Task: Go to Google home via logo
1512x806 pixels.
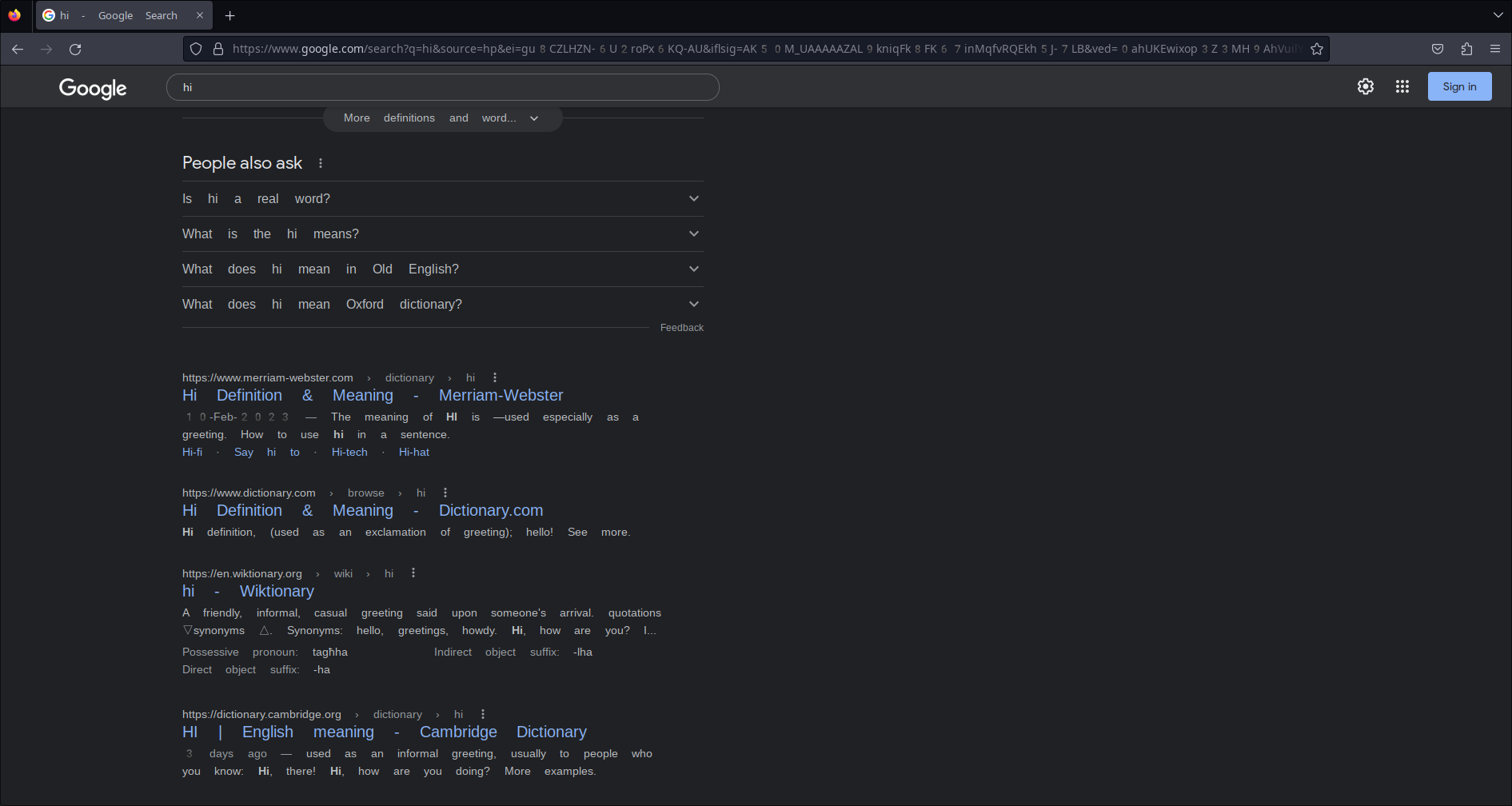Action: point(93,88)
